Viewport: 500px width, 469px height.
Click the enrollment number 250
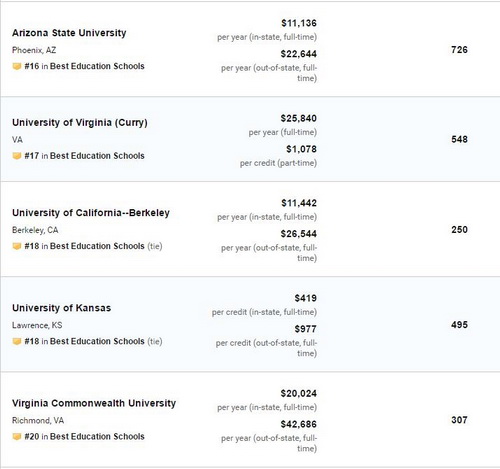point(459,230)
